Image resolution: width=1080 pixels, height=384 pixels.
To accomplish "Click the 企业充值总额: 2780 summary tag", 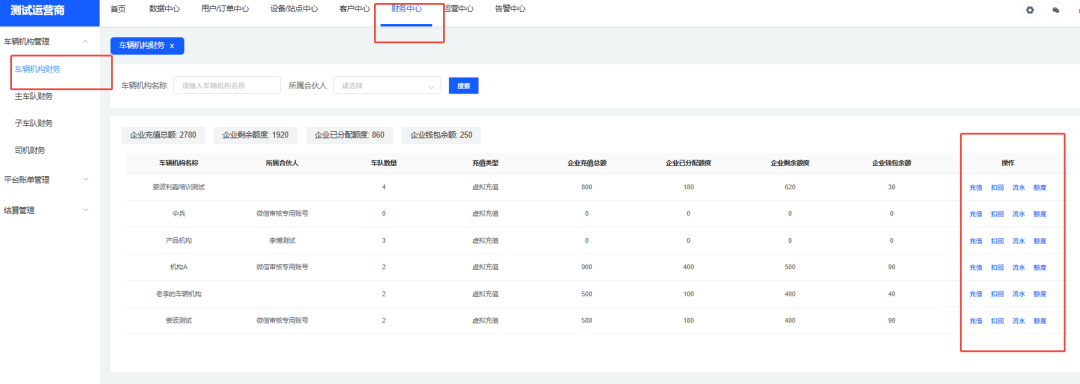I will point(163,135).
